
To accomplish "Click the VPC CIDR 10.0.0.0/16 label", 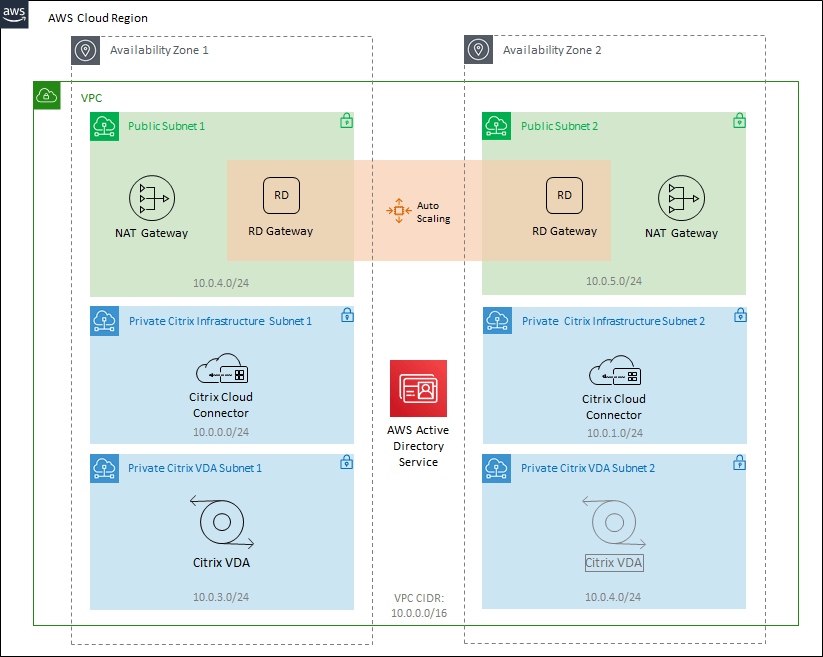I will pos(418,604).
